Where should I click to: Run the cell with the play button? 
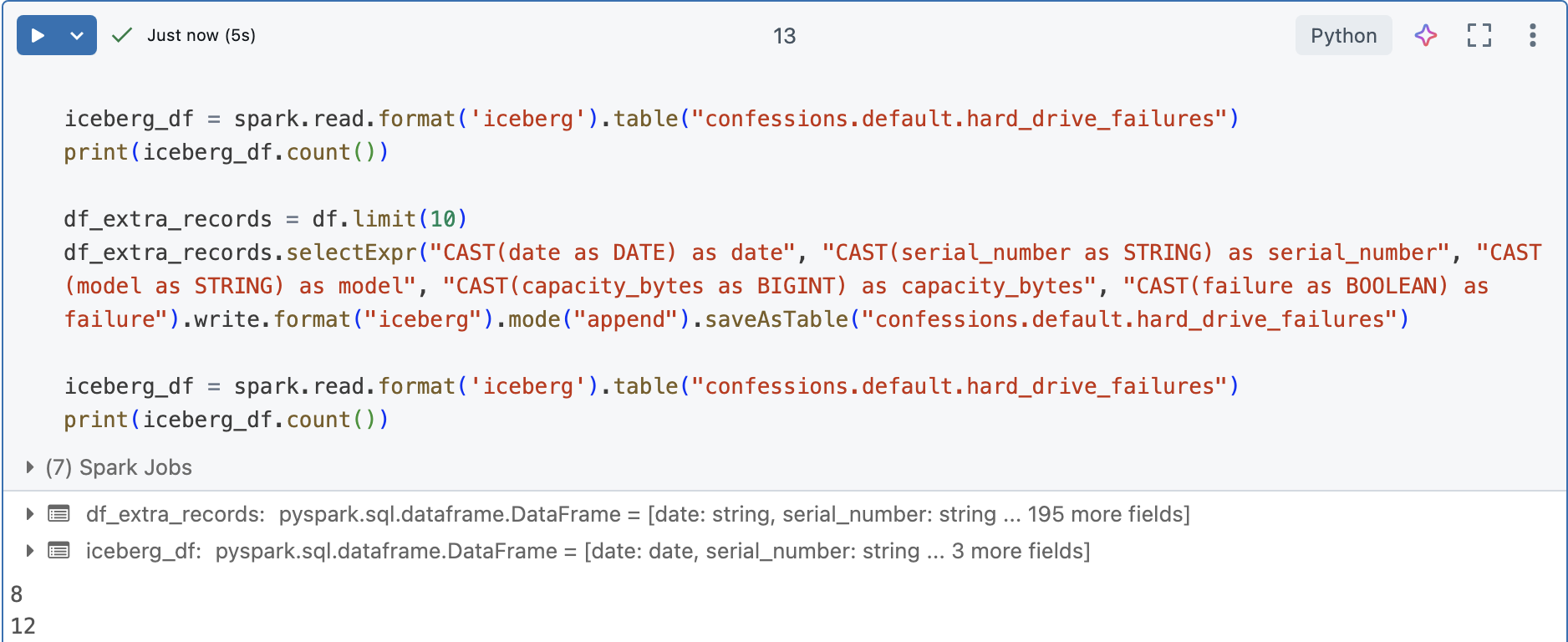point(38,35)
